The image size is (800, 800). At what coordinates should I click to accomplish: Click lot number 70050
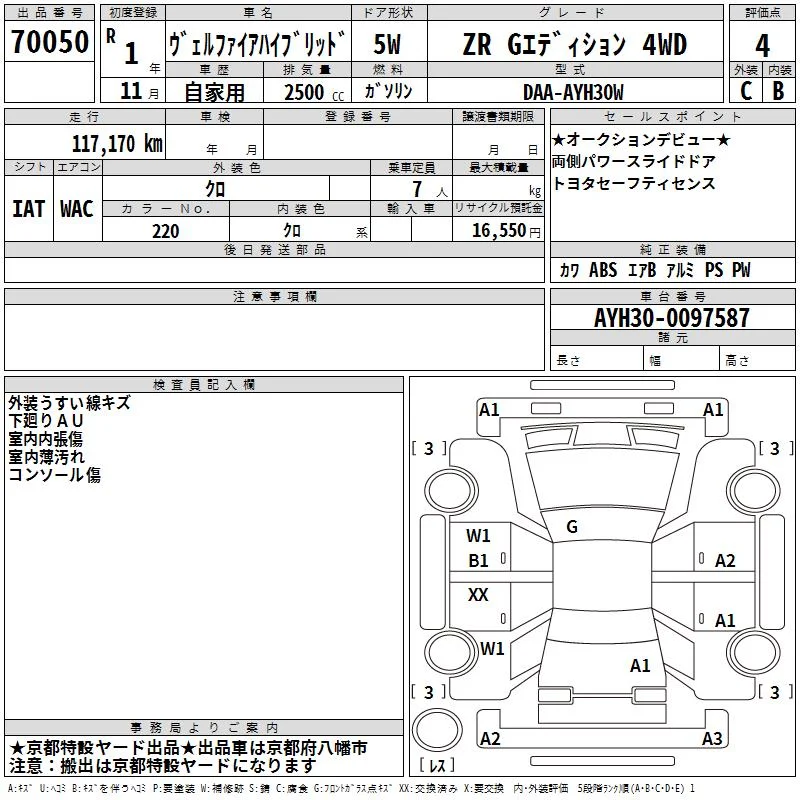(x=49, y=42)
